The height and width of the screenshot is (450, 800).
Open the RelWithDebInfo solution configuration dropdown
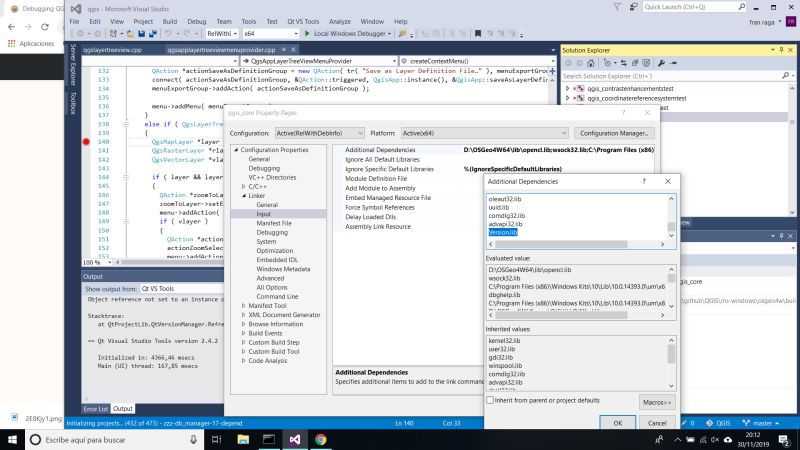pos(222,34)
